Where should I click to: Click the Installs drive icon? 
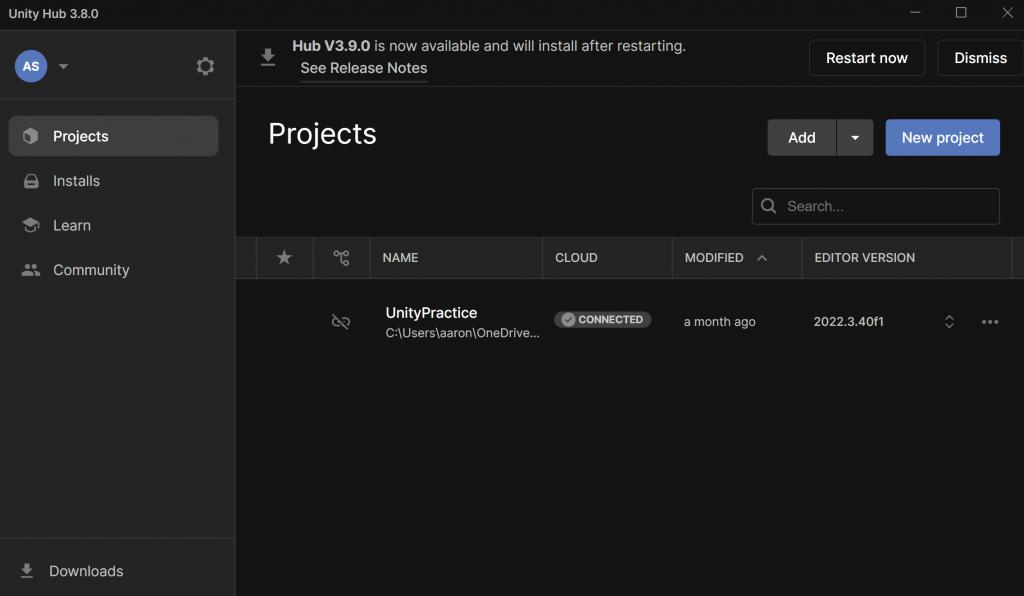pyautogui.click(x=31, y=181)
